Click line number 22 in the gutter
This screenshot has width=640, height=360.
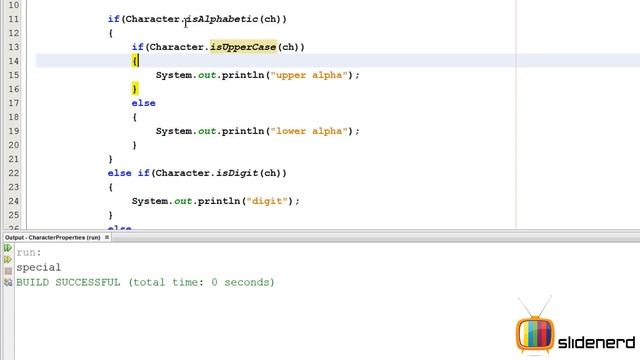[13, 173]
